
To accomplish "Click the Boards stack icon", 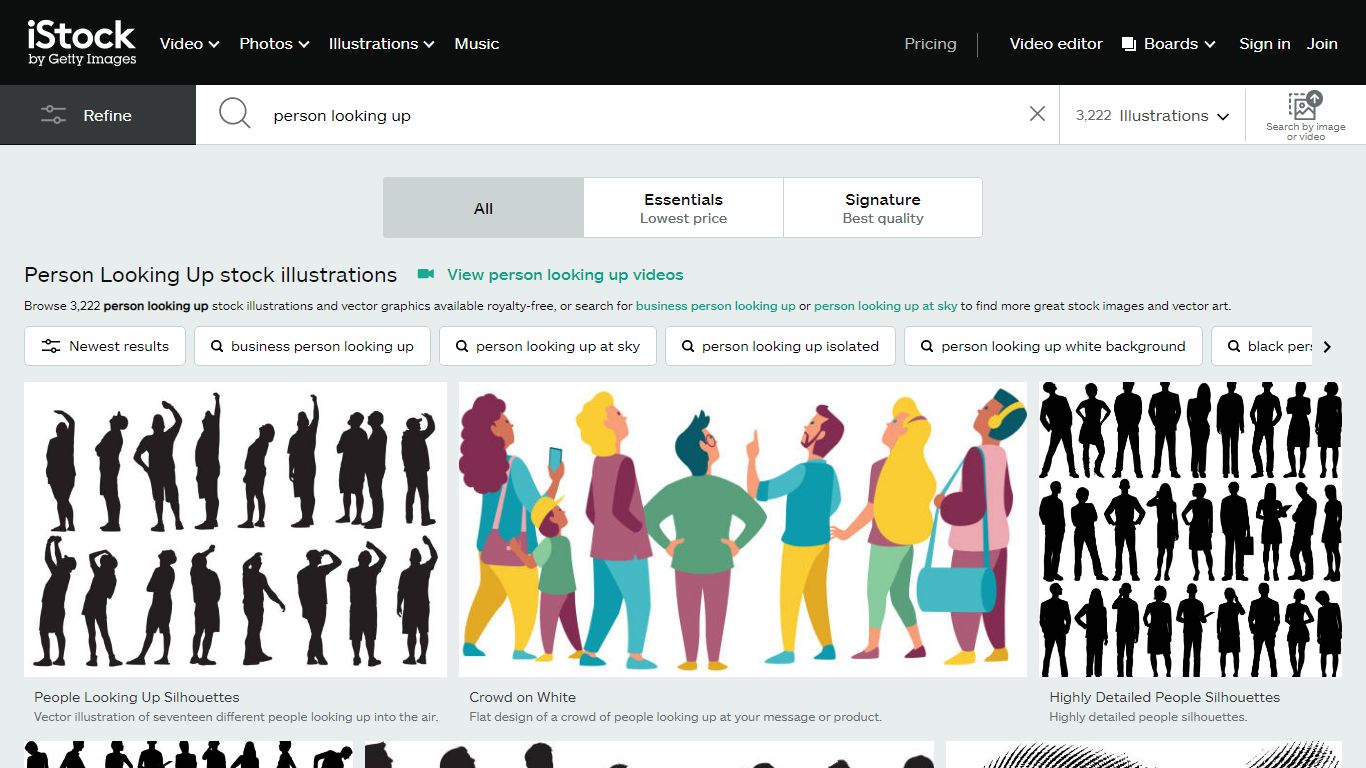I will point(1129,44).
